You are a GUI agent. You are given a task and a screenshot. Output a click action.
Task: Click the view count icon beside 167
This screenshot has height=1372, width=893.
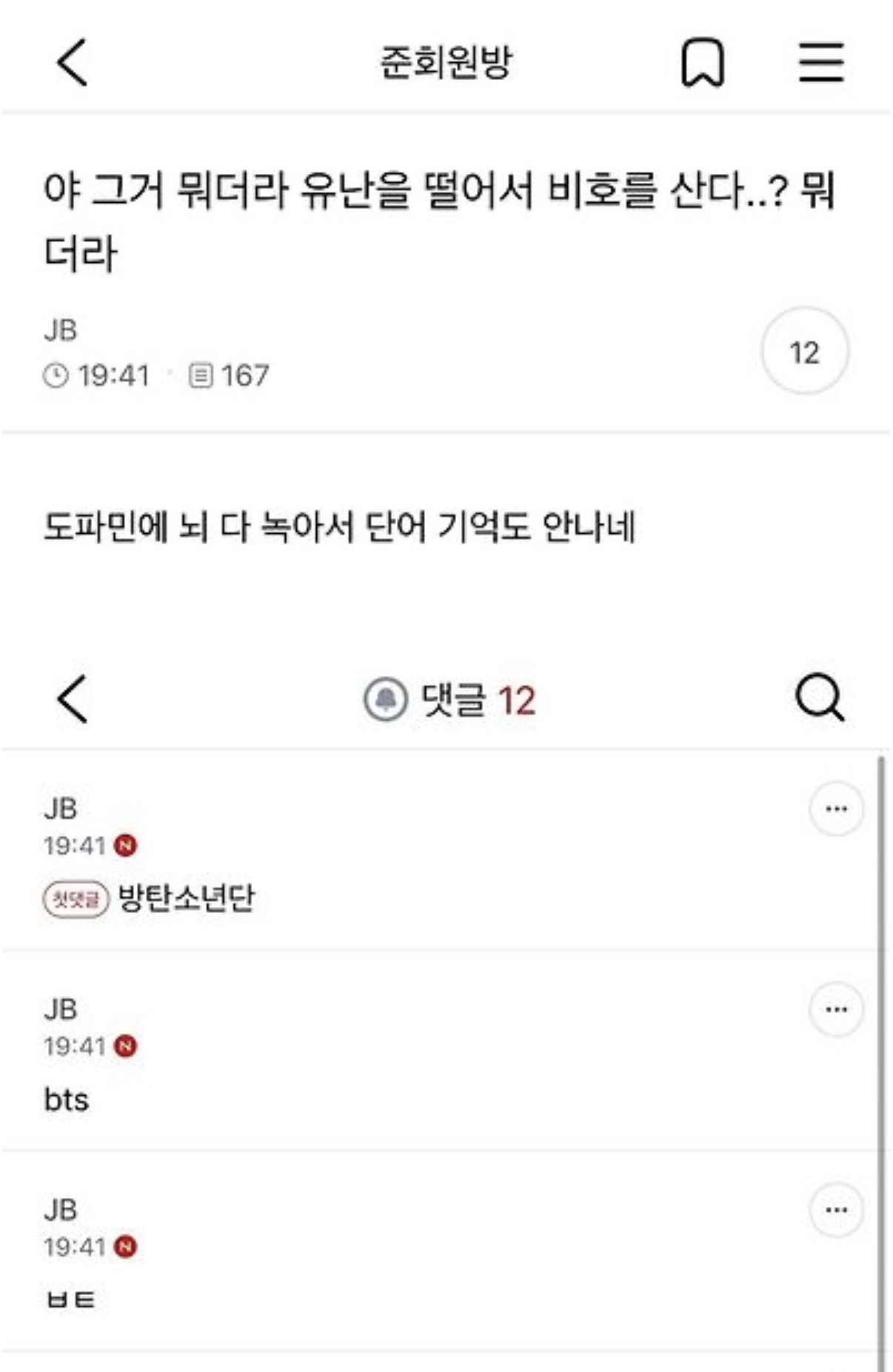(201, 375)
